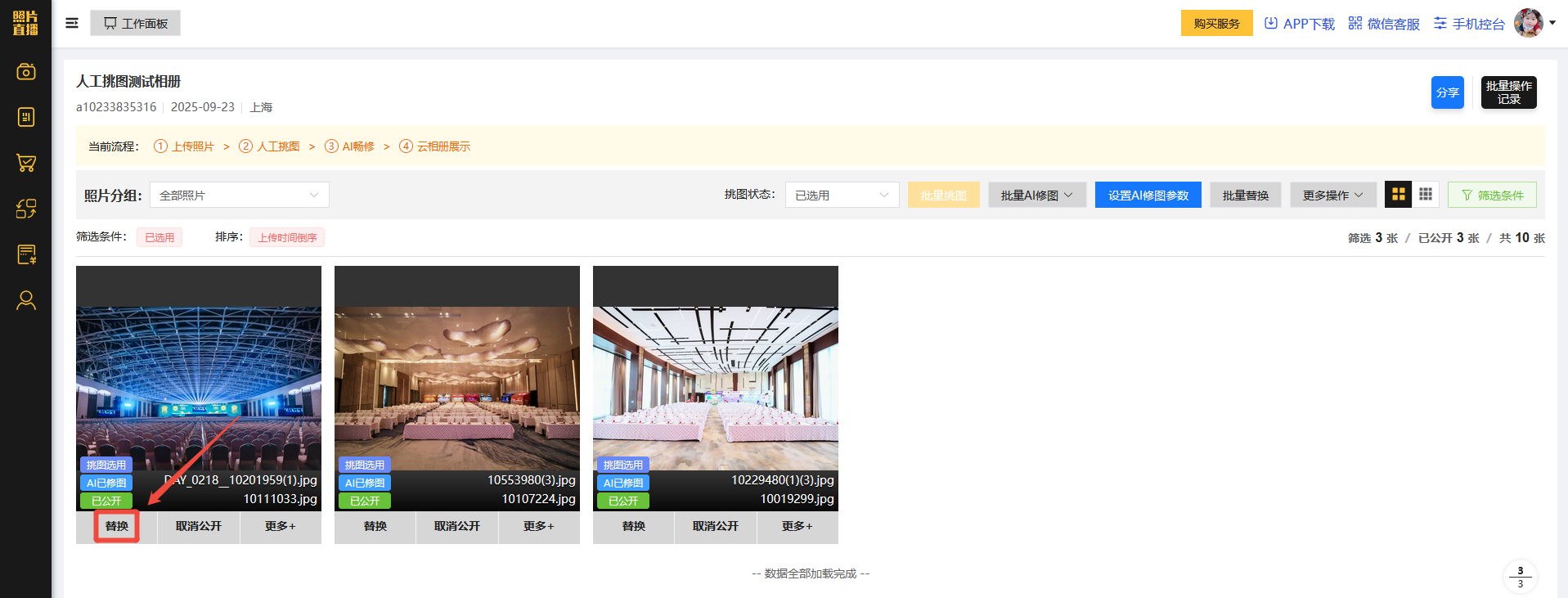
Task: Open the order form icon in sidebar
Action: pos(25,254)
